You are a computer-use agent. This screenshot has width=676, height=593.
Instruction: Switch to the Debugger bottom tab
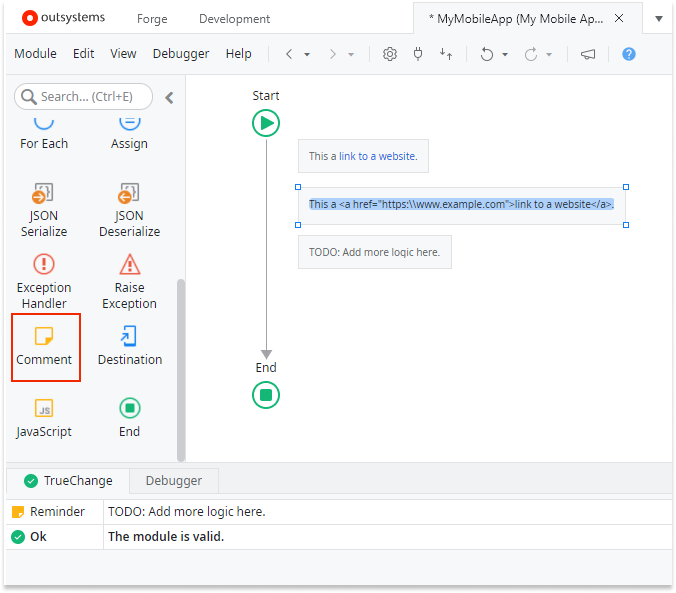(x=174, y=480)
